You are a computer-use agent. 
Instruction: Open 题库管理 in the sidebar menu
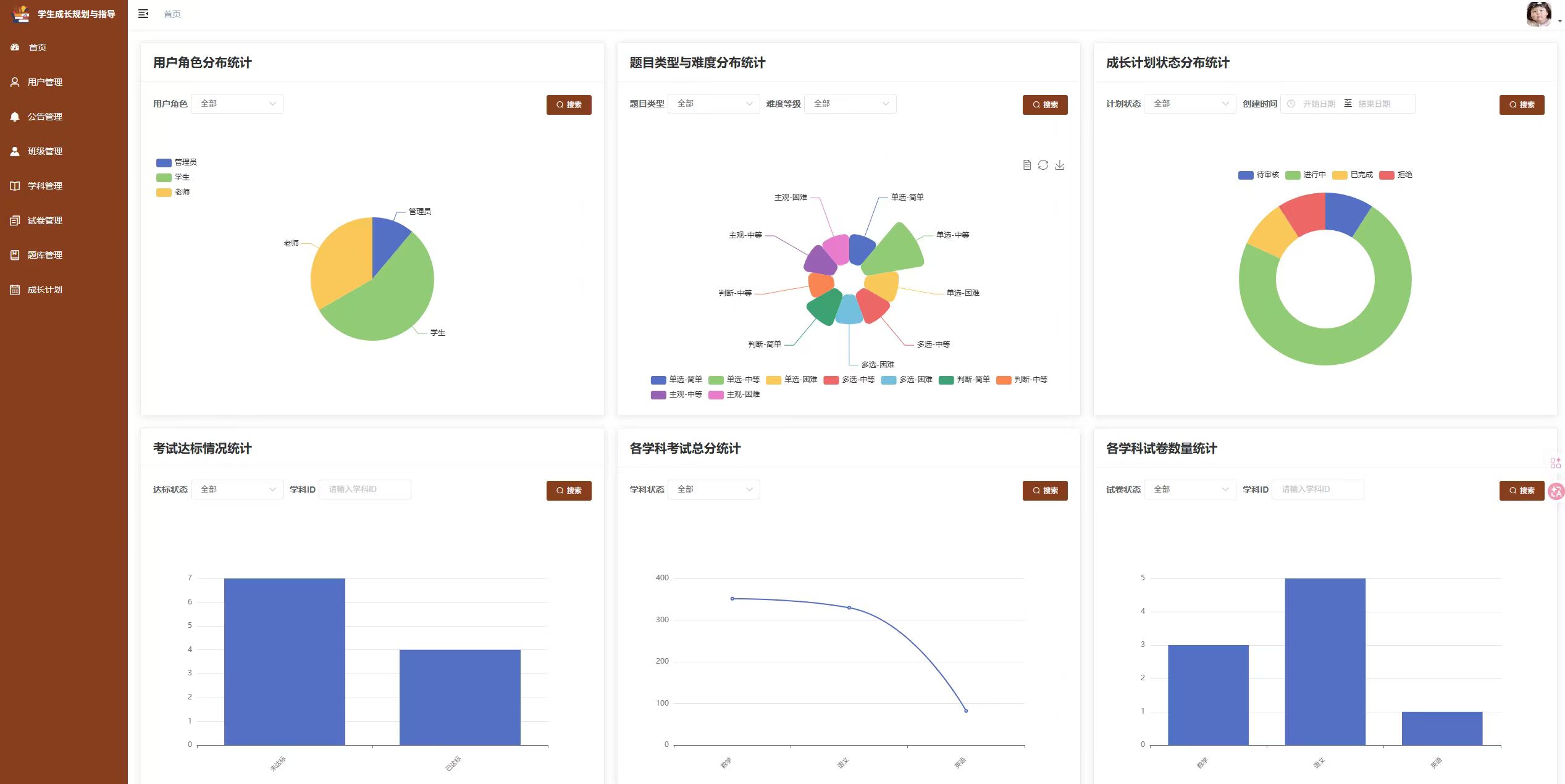click(x=64, y=255)
